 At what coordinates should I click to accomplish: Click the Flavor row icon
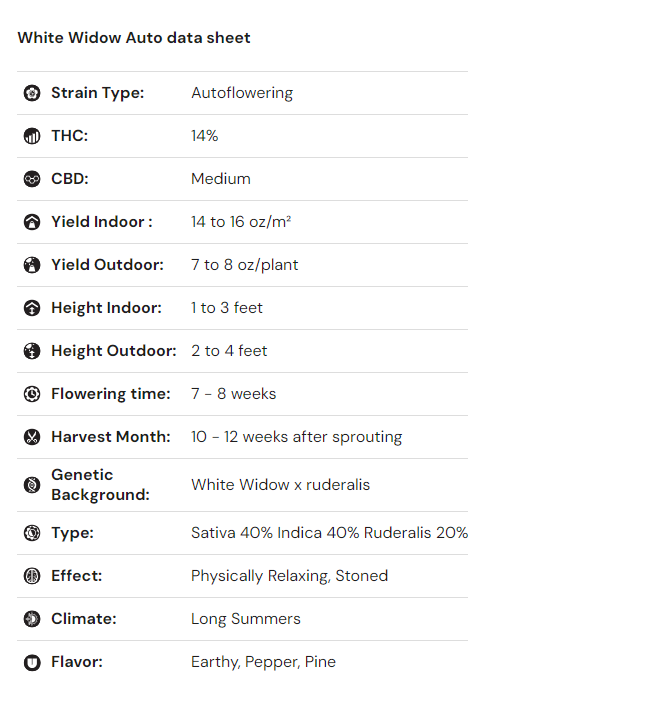coord(32,662)
